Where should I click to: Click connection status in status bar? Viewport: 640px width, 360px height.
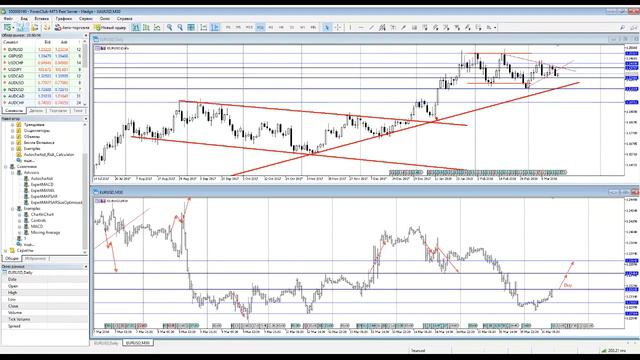pos(613,351)
